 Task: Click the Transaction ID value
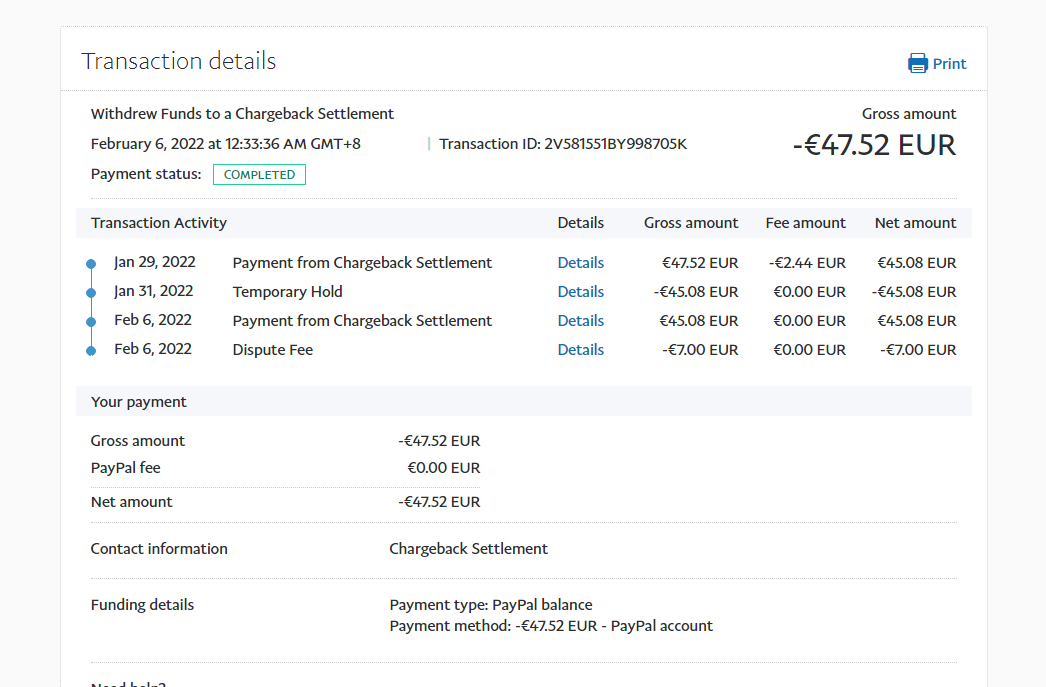coord(615,144)
